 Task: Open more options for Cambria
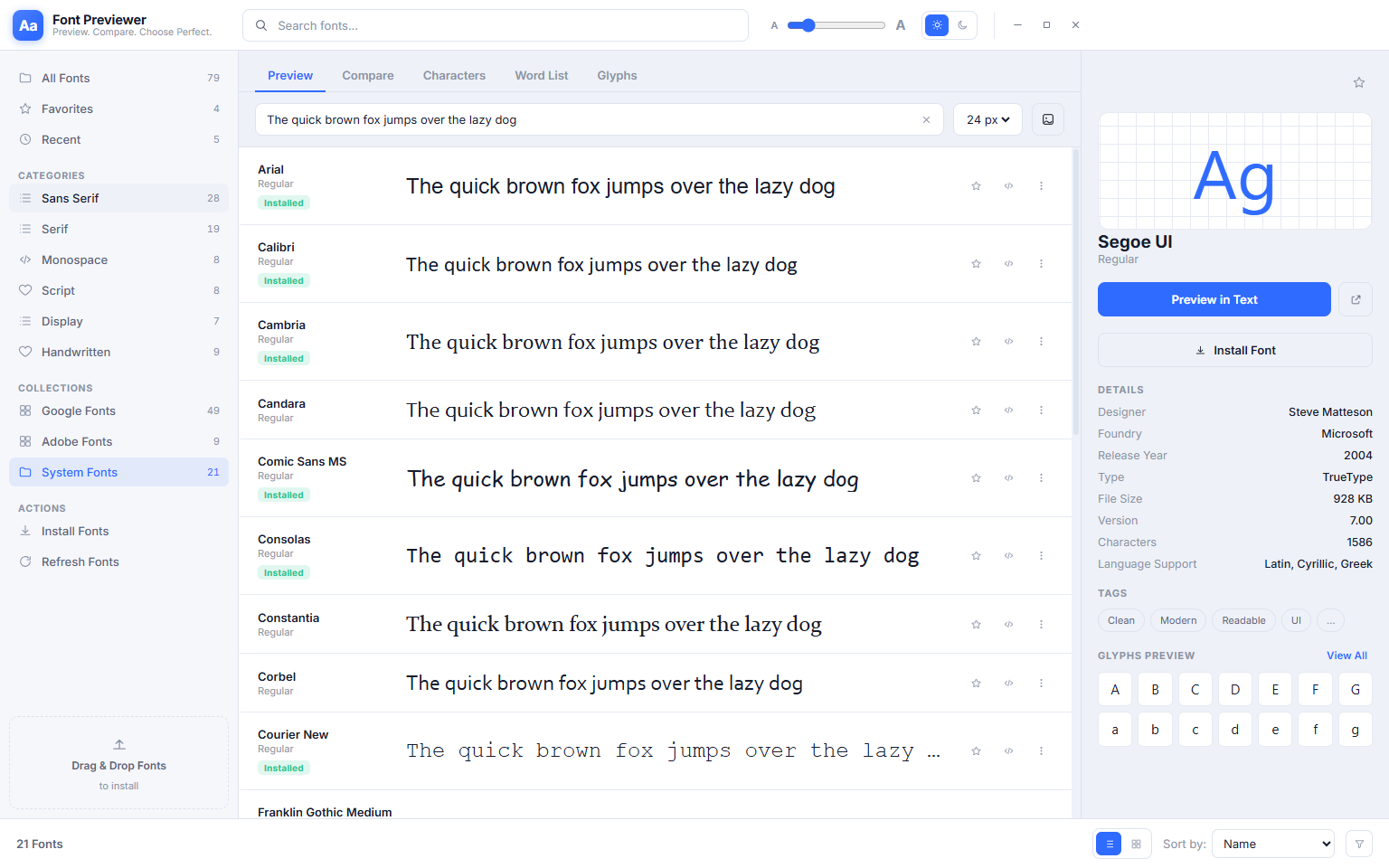point(1041,342)
